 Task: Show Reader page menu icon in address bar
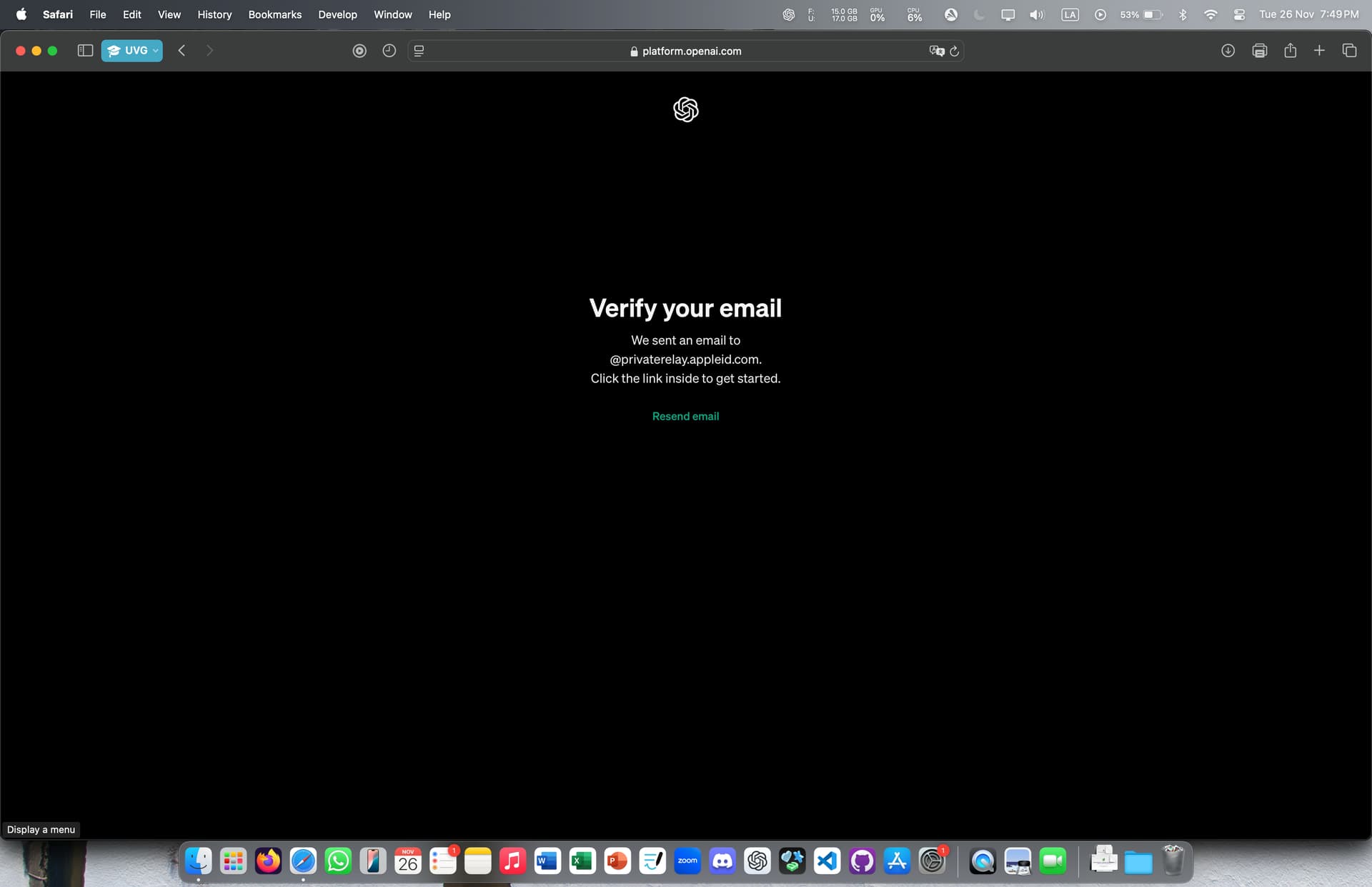pyautogui.click(x=419, y=51)
